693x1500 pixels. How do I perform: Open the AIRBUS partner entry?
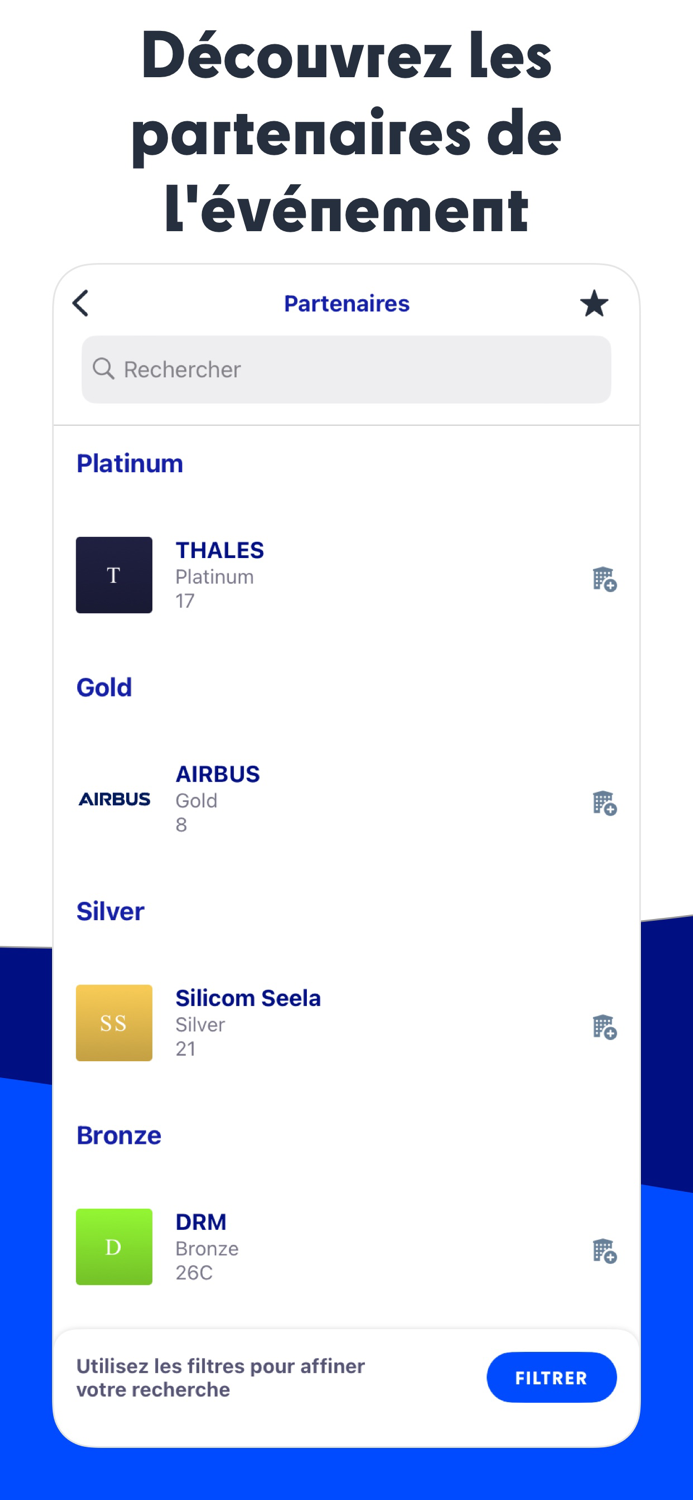pyautogui.click(x=218, y=774)
